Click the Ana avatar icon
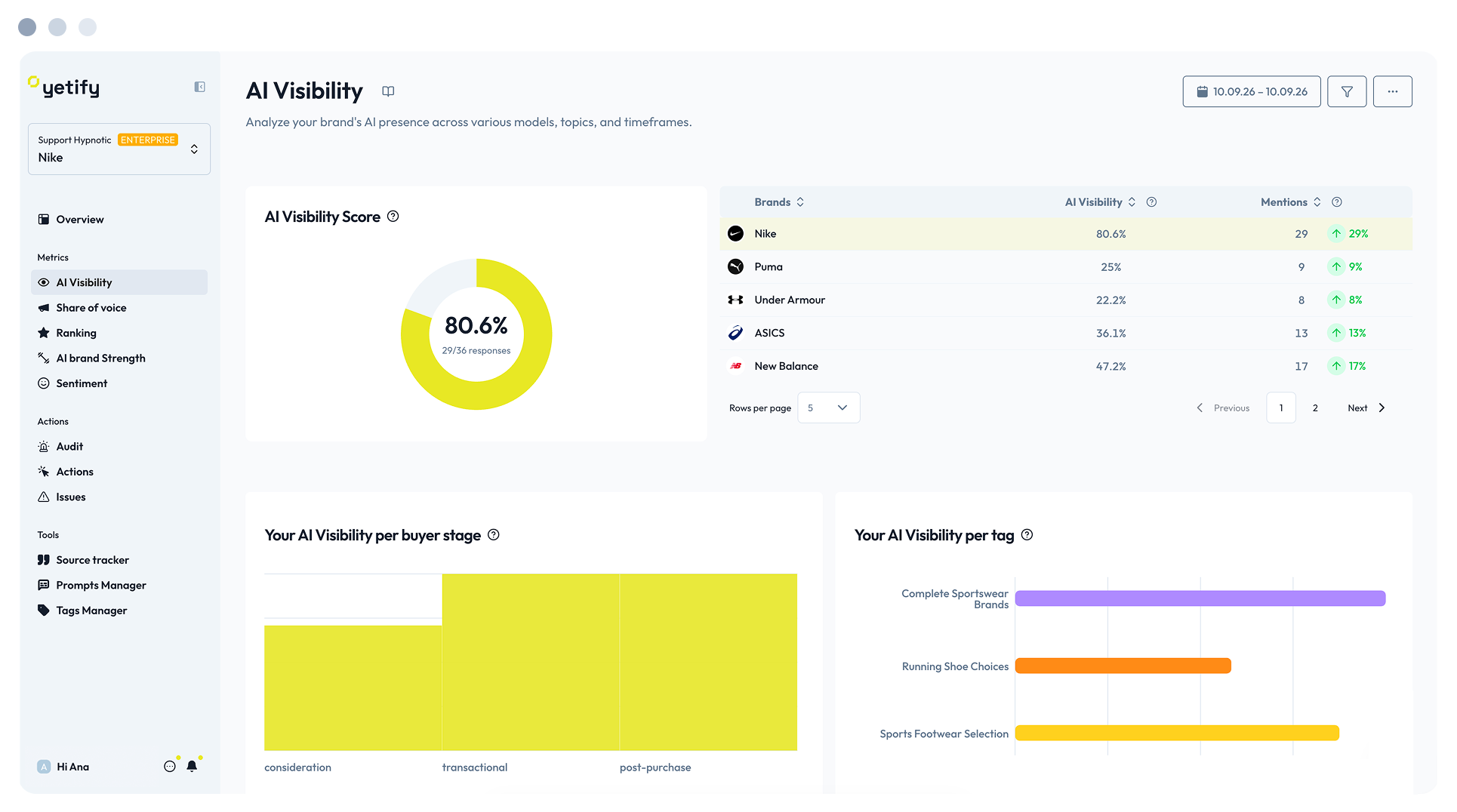Screen dimensions: 1457x812 tap(44, 767)
